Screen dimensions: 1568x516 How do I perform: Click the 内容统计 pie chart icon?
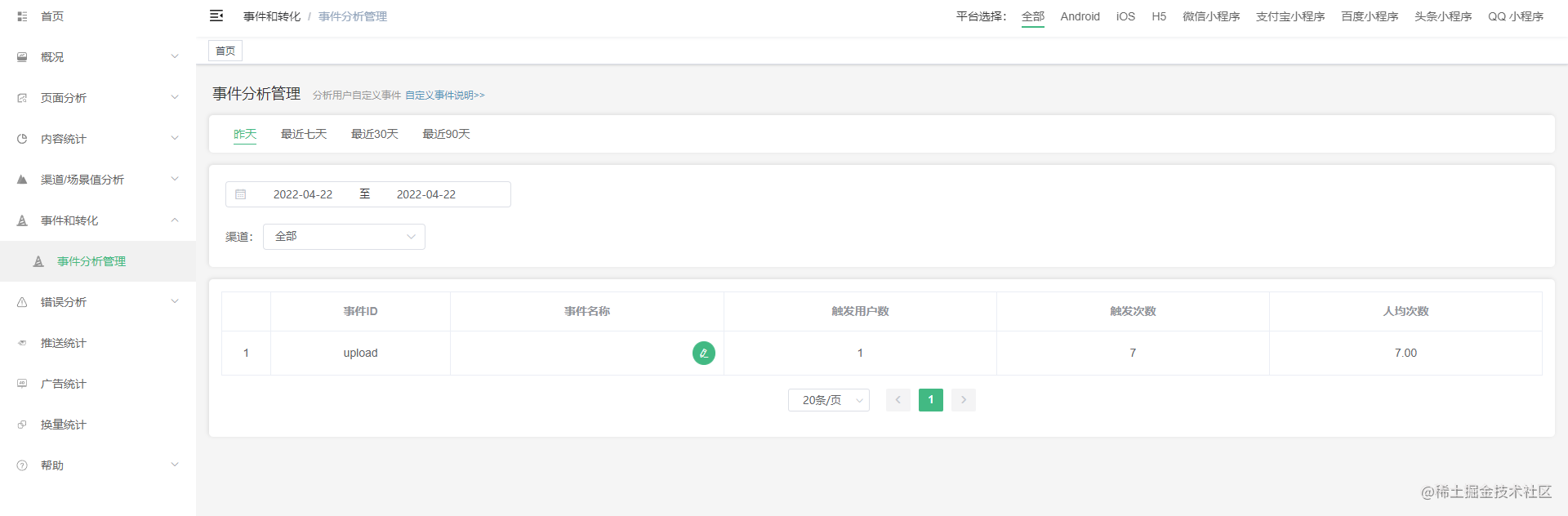coord(22,139)
